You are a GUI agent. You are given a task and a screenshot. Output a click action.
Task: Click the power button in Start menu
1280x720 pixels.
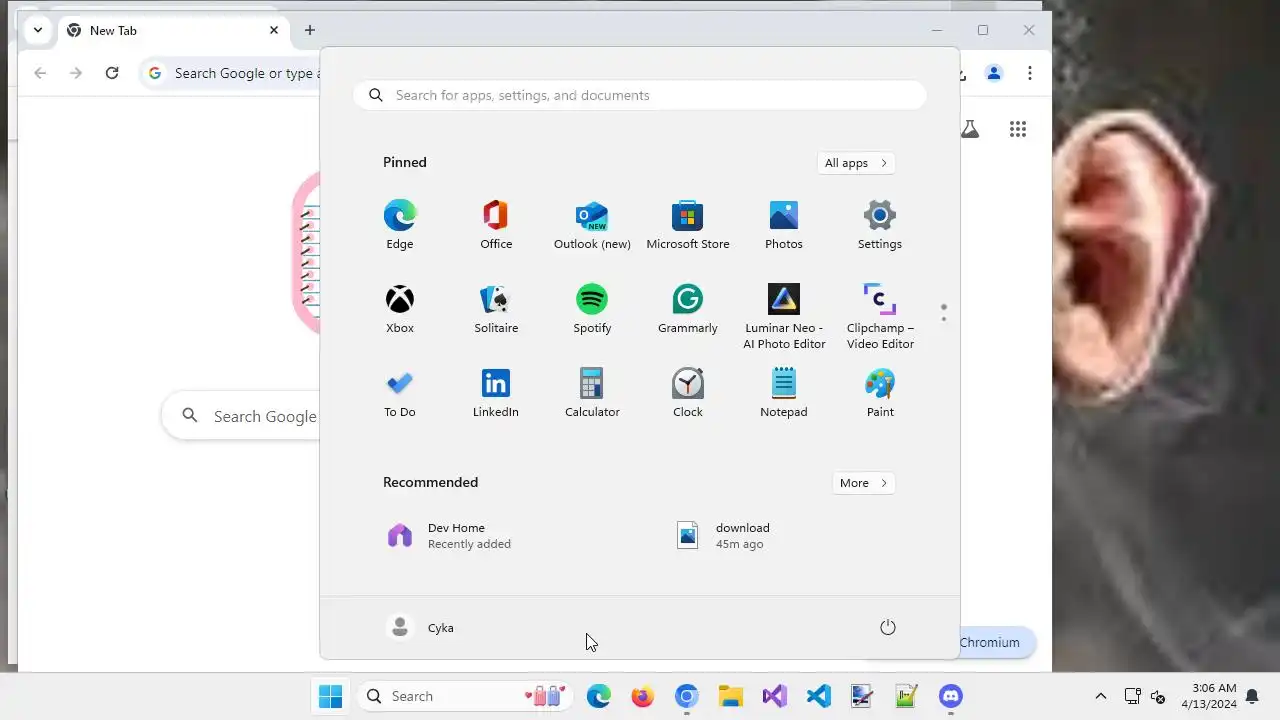pyautogui.click(x=887, y=627)
